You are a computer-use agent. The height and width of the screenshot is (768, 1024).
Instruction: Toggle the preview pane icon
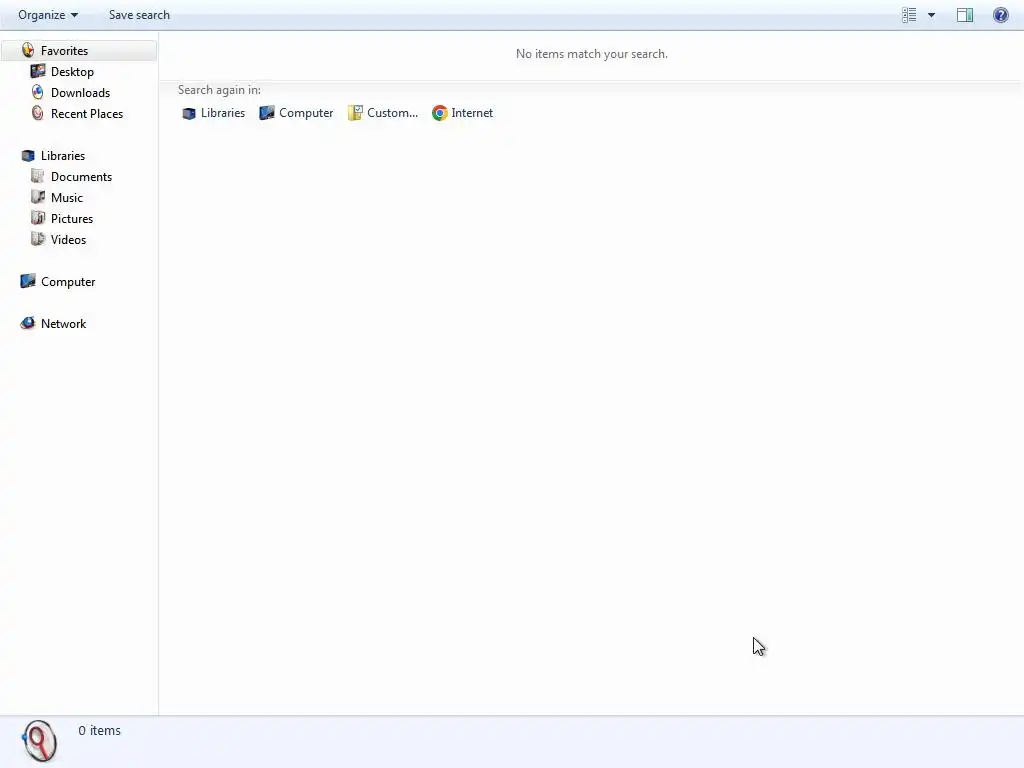coord(965,14)
